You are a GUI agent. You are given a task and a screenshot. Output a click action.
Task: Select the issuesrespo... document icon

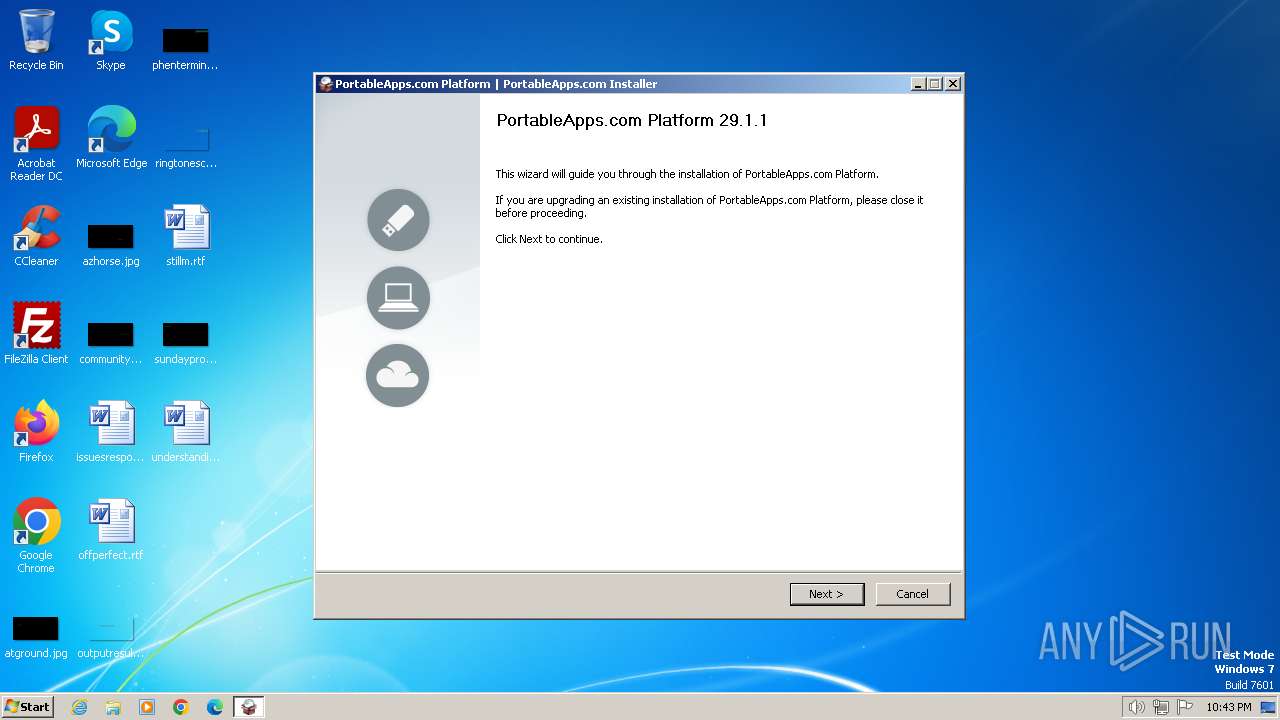111,432
